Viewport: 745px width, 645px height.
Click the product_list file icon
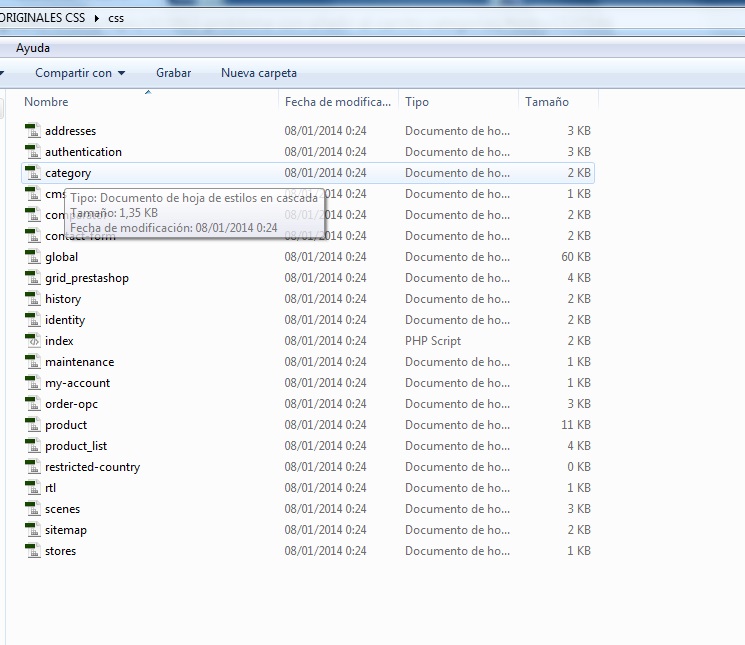(x=33, y=446)
